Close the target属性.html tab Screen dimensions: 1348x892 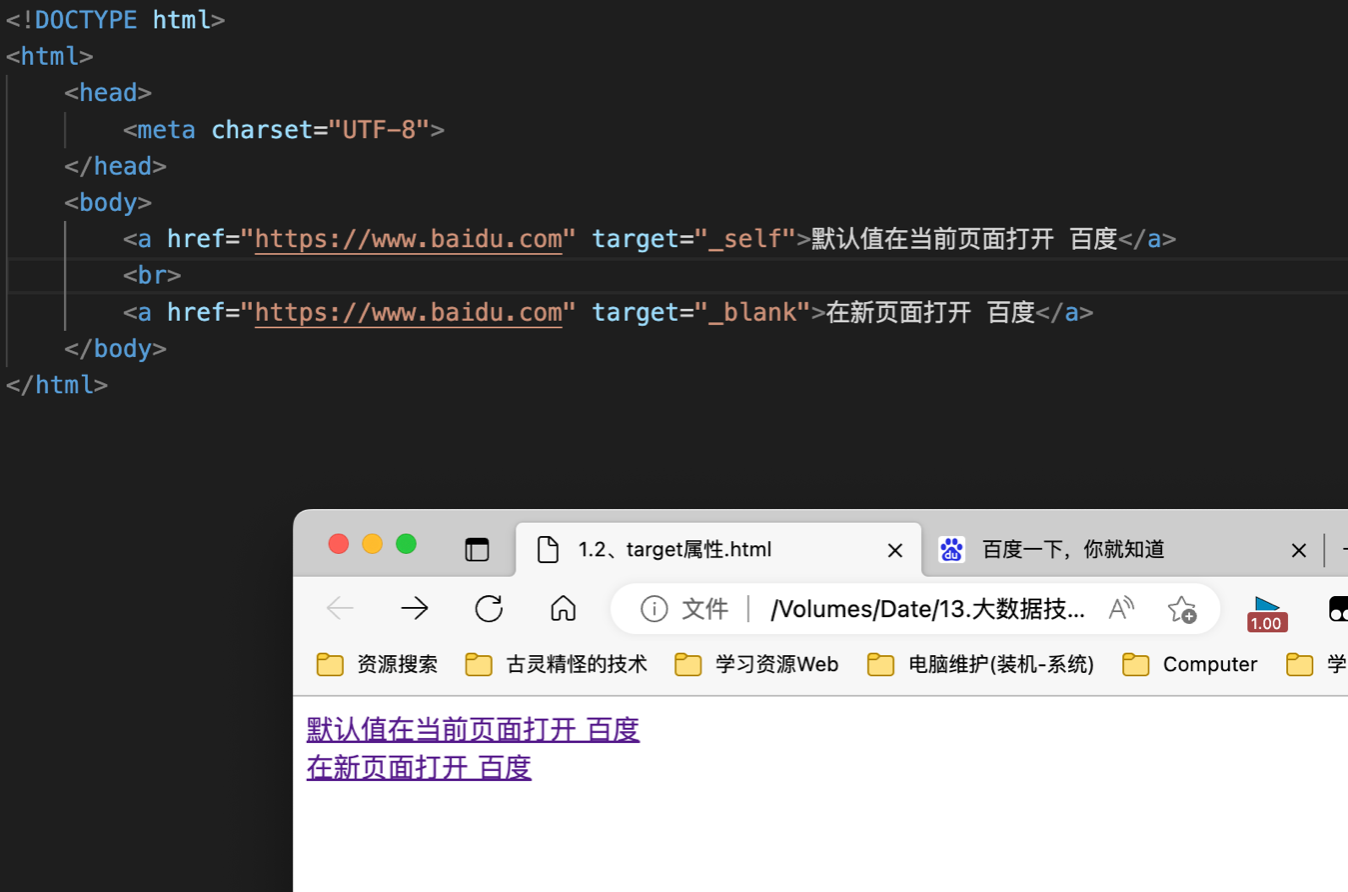[x=895, y=550]
